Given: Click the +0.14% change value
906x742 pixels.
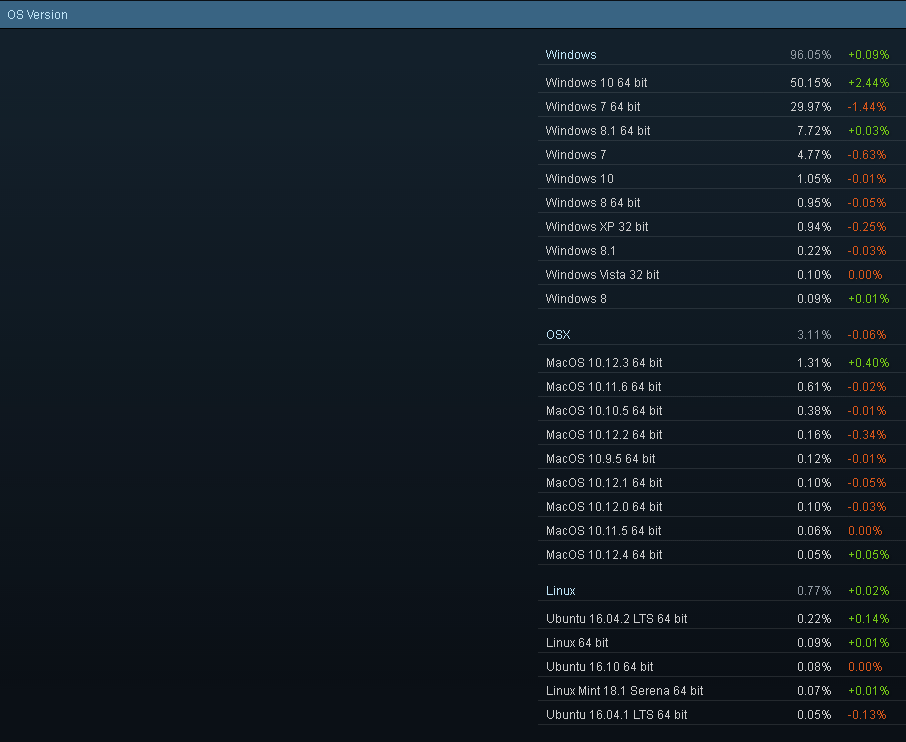Looking at the screenshot, I should click(868, 619).
